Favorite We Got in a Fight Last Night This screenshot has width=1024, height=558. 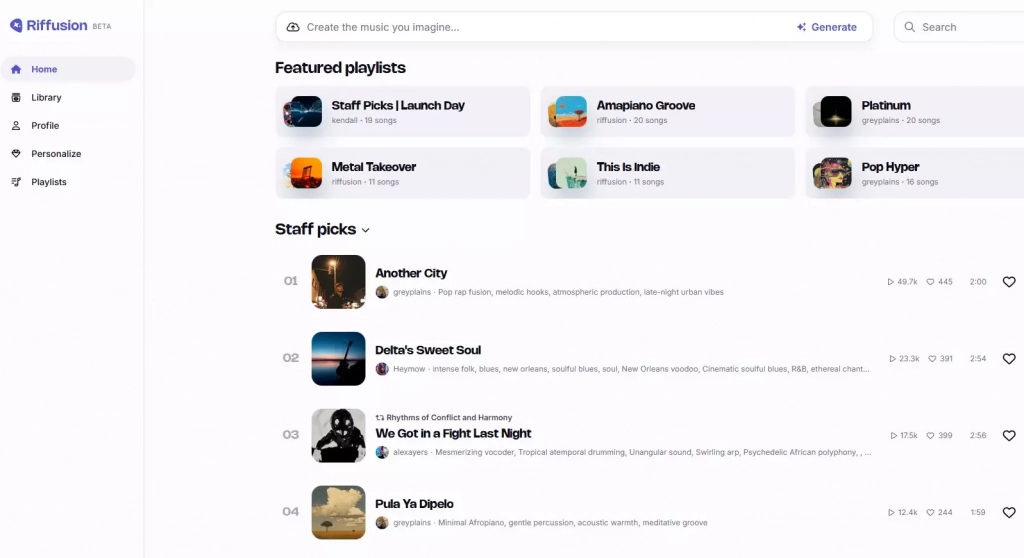[1009, 436]
